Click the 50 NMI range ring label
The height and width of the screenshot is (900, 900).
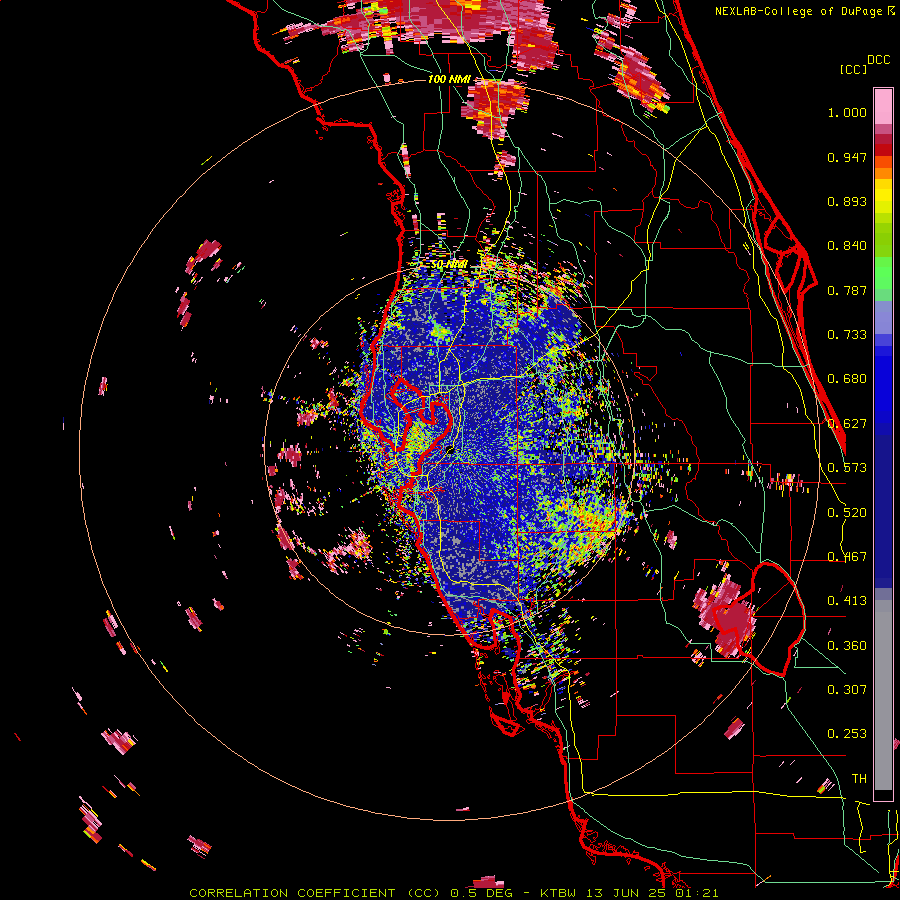click(x=449, y=265)
